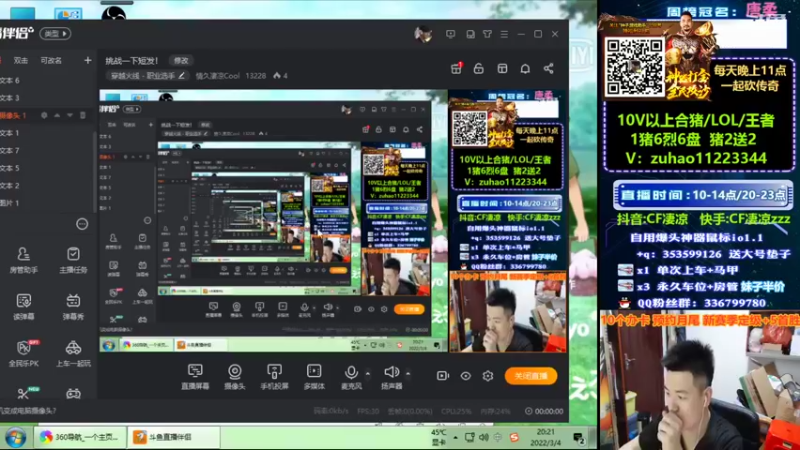Select the 文本 5 source
The height and width of the screenshot is (450, 800).
[47, 168]
